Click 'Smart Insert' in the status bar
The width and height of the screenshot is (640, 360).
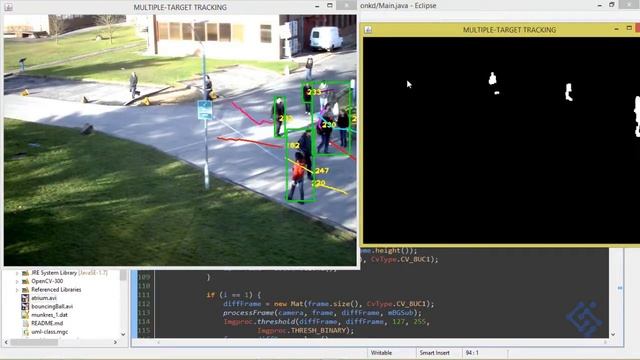coord(434,353)
